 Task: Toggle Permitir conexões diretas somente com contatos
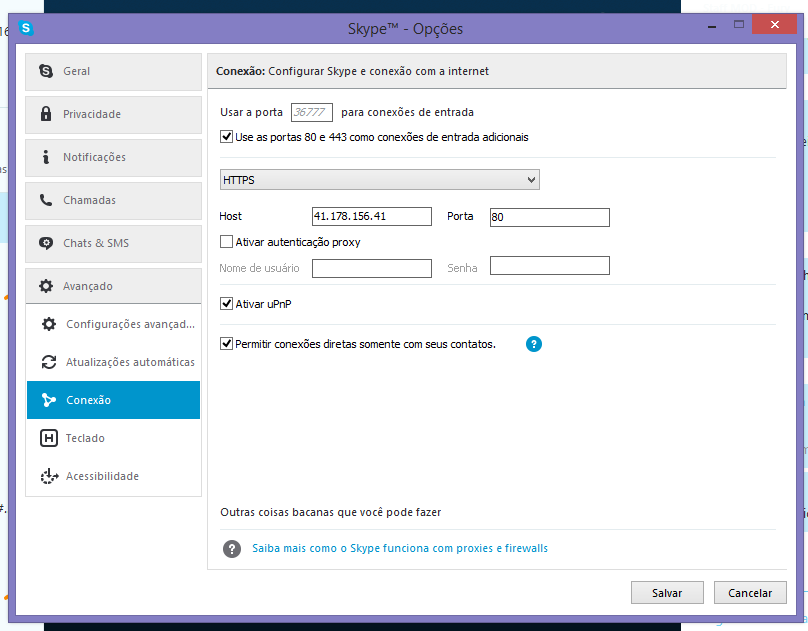tap(226, 344)
